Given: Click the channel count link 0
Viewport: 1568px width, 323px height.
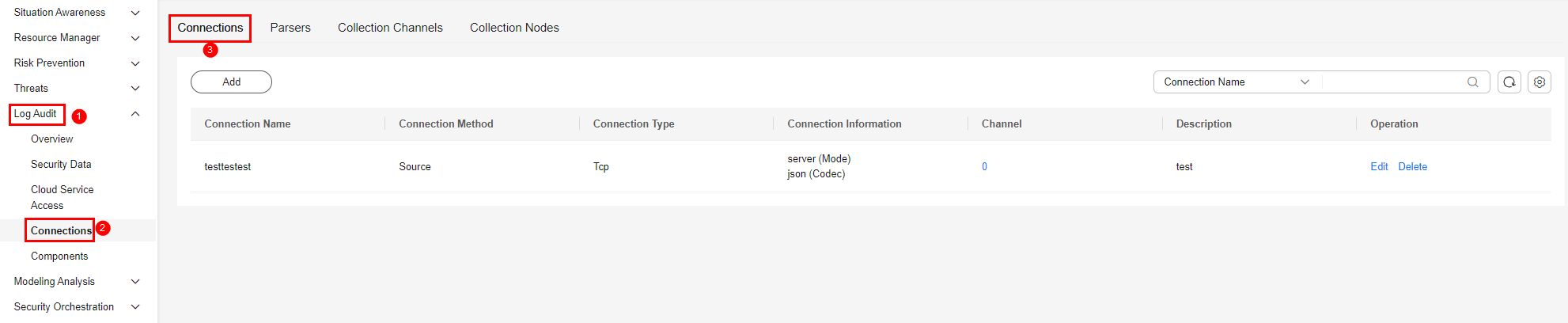Looking at the screenshot, I should [x=984, y=167].
